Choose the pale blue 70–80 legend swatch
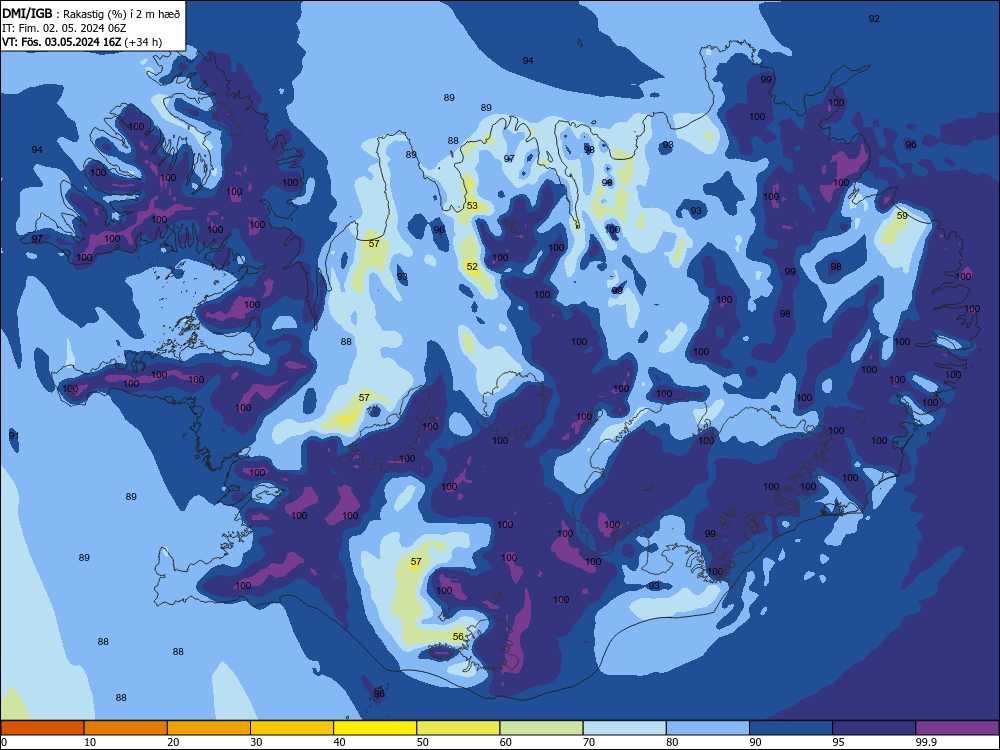This screenshot has height=750, width=1000. tap(625, 728)
